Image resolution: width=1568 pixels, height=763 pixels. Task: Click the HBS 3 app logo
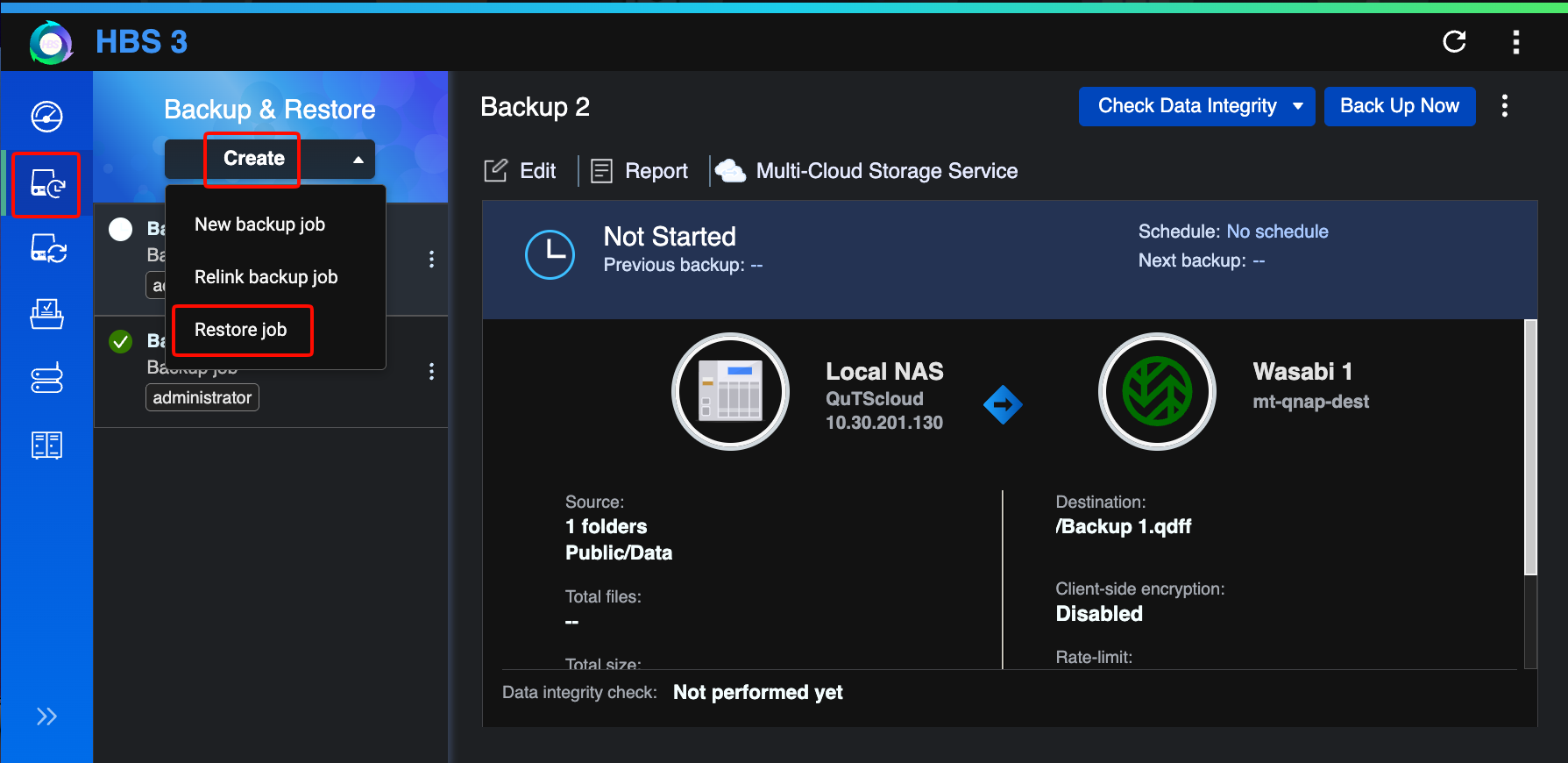(51, 42)
